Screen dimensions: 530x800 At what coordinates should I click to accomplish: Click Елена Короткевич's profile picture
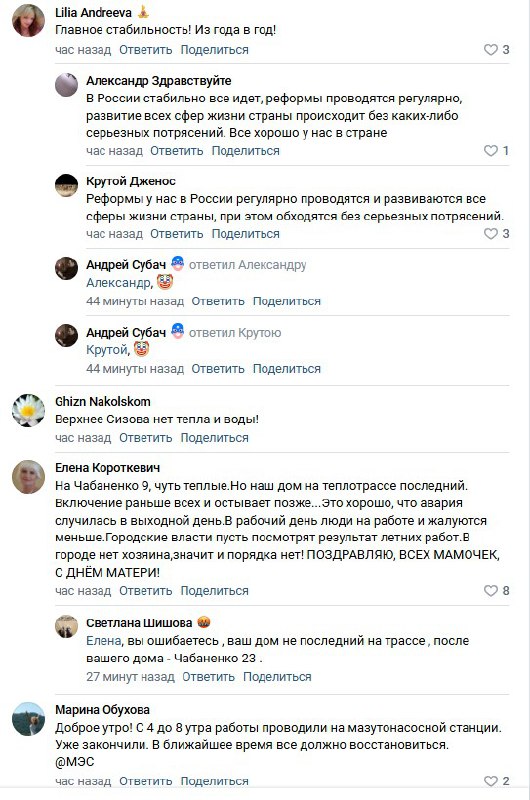(x=29, y=477)
